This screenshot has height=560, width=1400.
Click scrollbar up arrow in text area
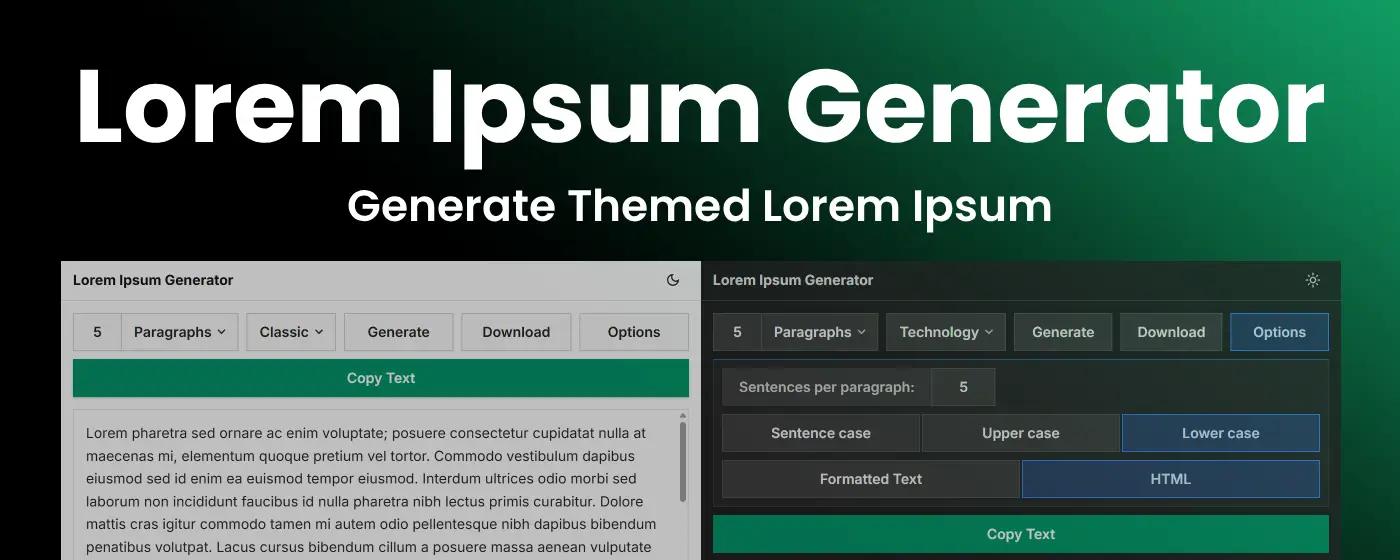[x=683, y=415]
